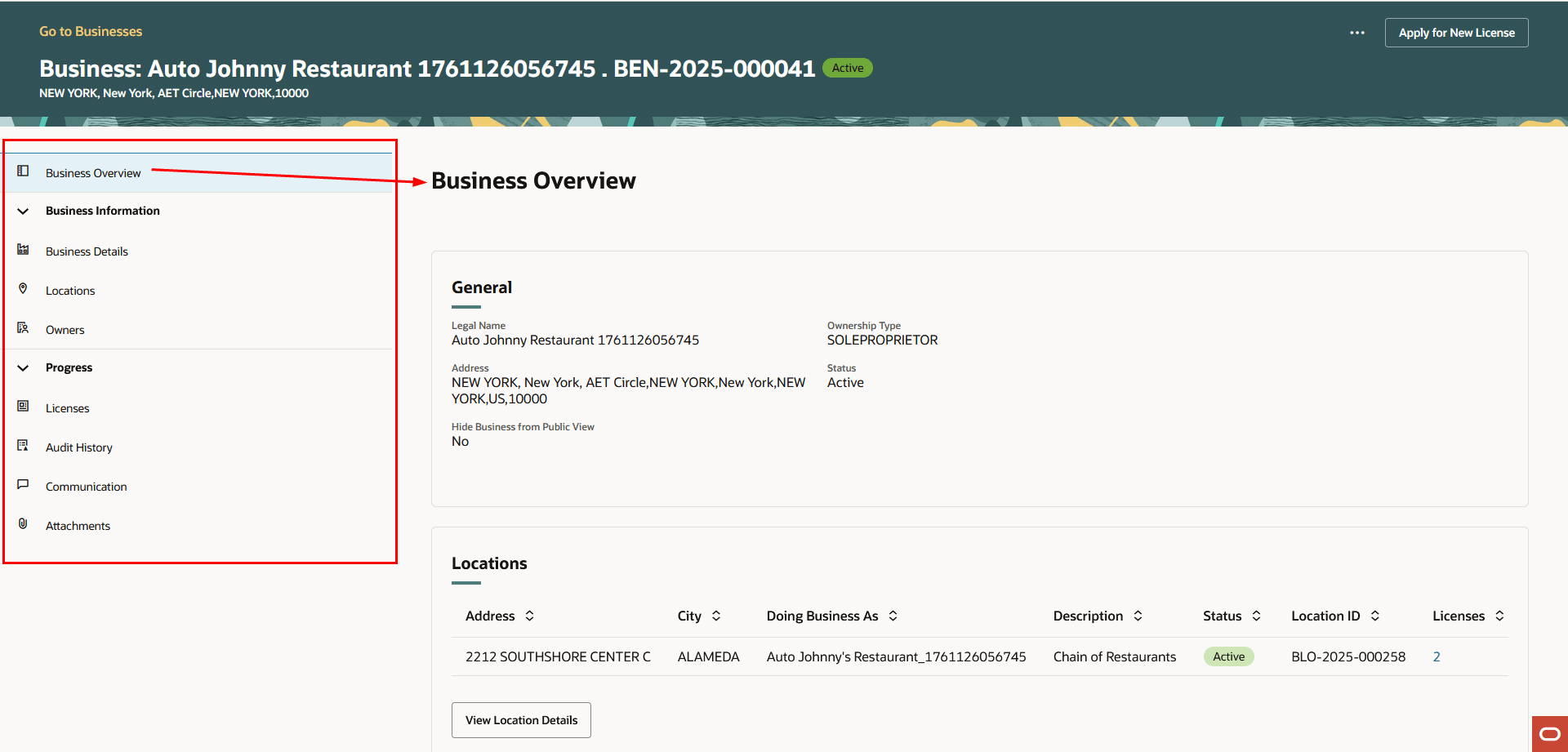The width and height of the screenshot is (1568, 752).
Task: Click the Communication speech bubble icon
Action: (22, 485)
